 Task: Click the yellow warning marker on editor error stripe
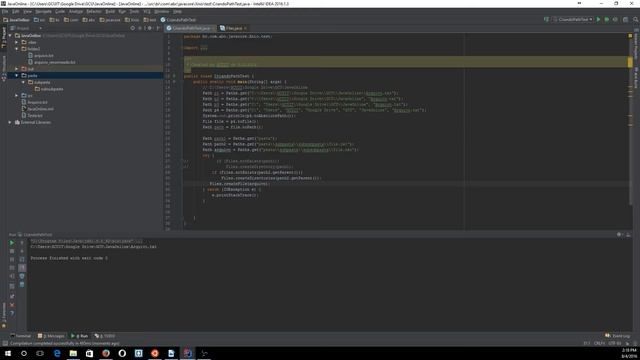[x=630, y=62]
